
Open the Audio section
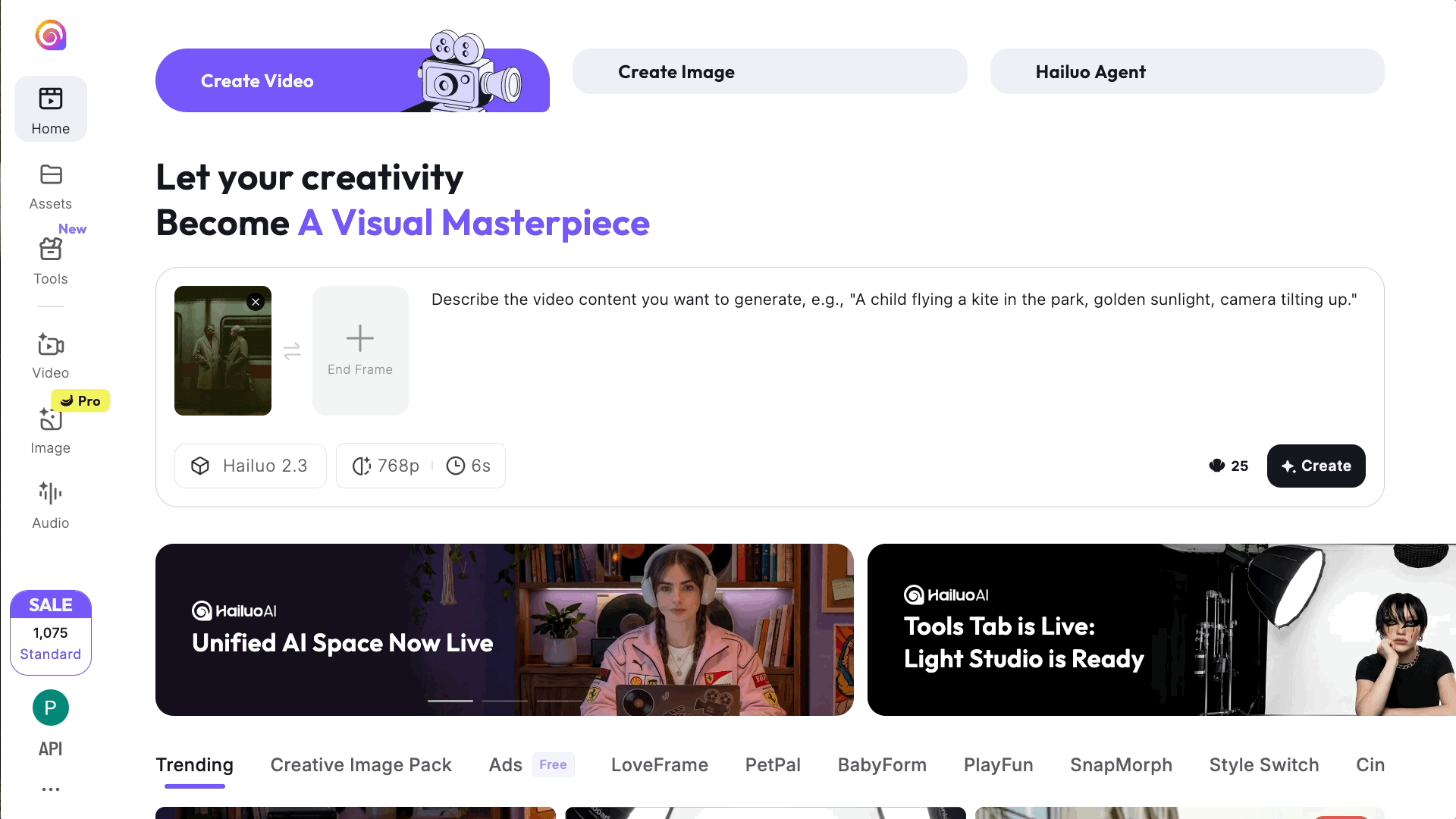(x=50, y=504)
